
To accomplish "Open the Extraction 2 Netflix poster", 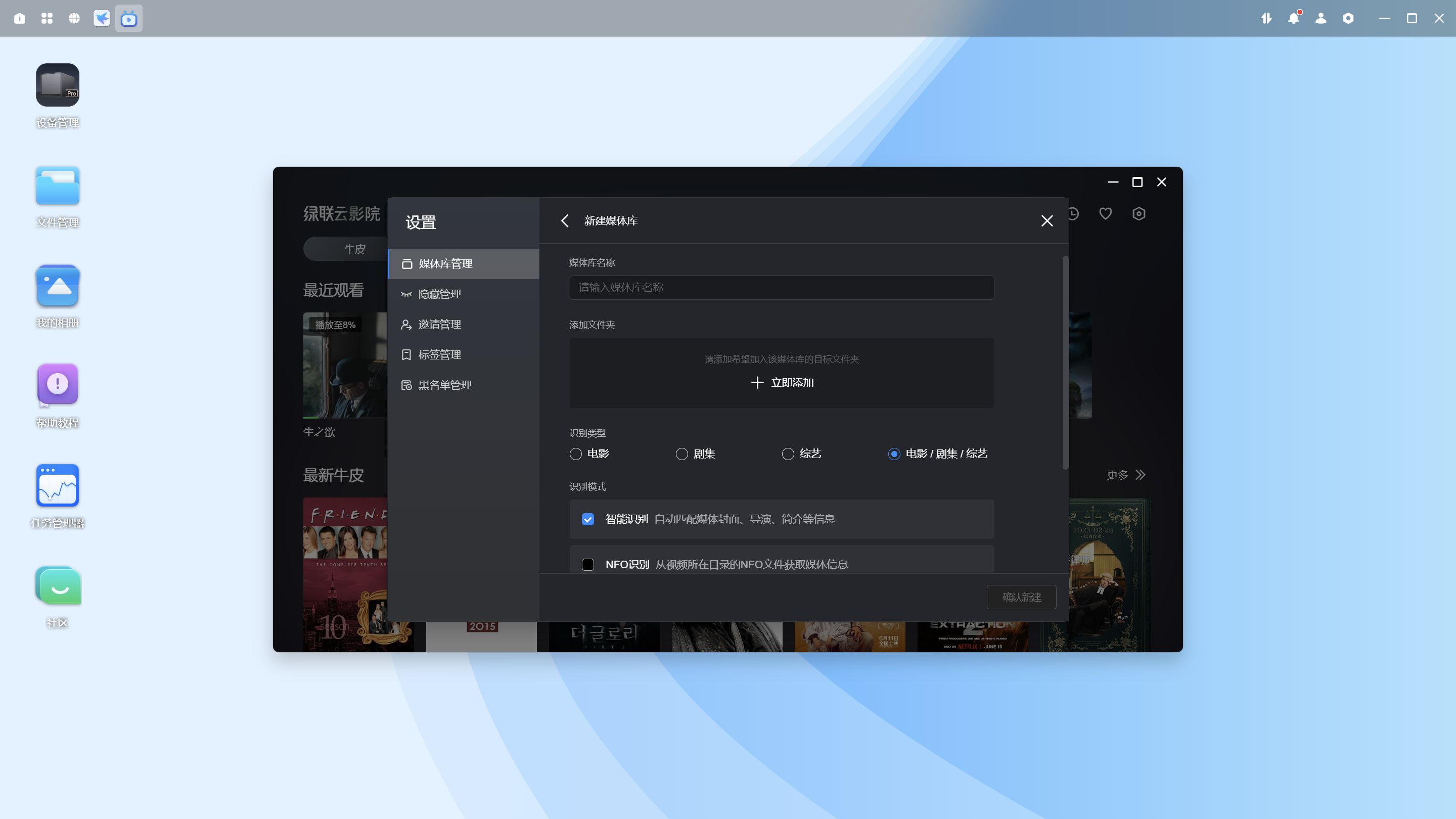I will coord(972,637).
